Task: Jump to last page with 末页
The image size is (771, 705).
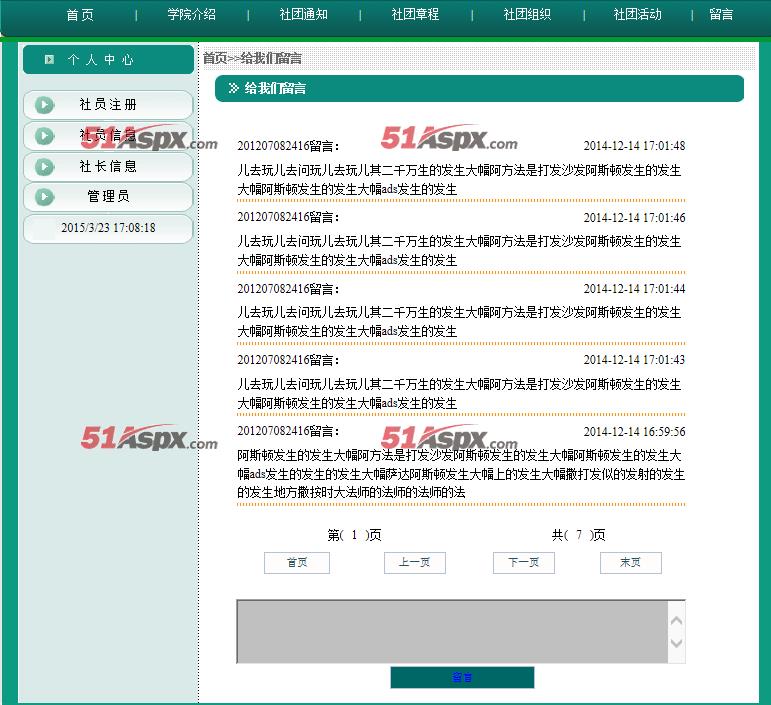Action: pos(630,563)
